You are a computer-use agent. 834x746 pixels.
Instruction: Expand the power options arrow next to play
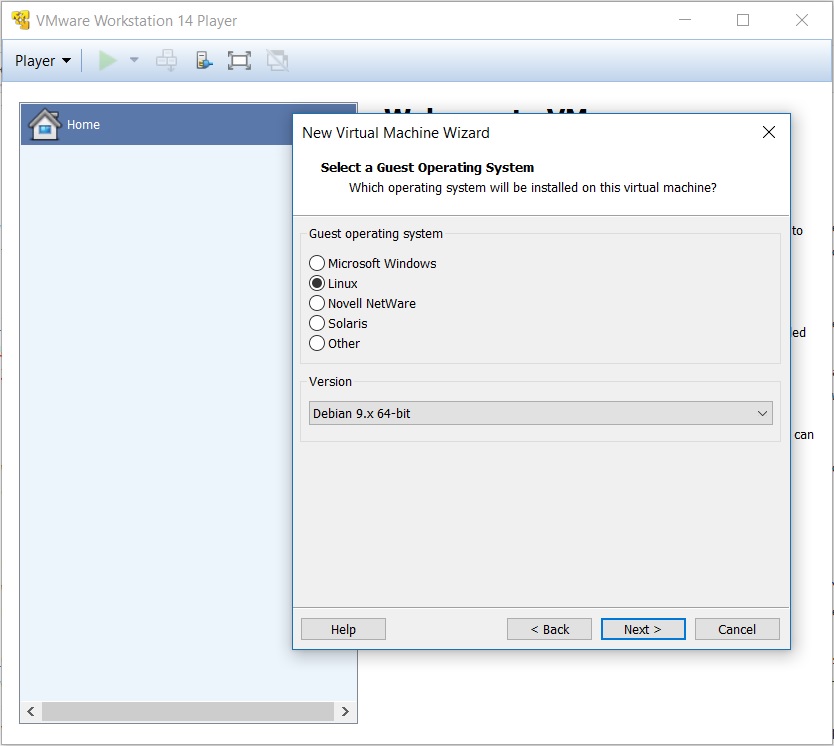click(x=134, y=60)
